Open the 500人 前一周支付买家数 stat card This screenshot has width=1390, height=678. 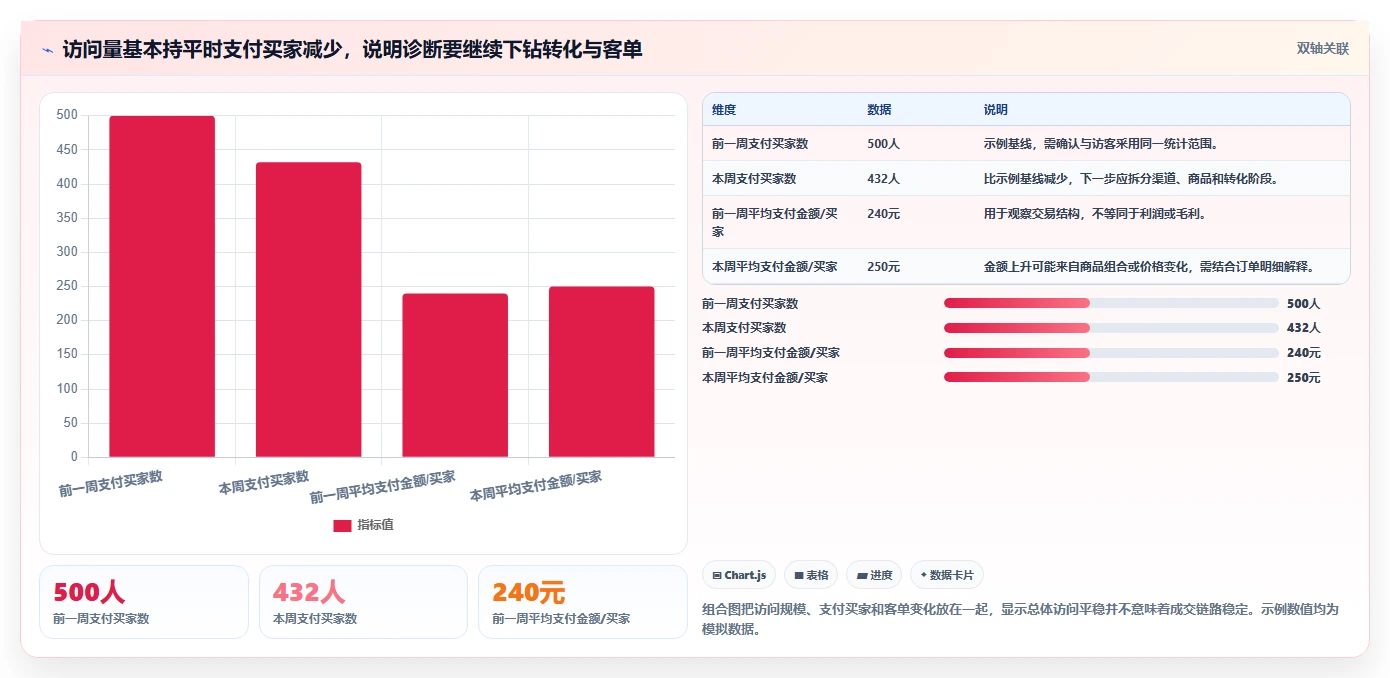pos(144,602)
